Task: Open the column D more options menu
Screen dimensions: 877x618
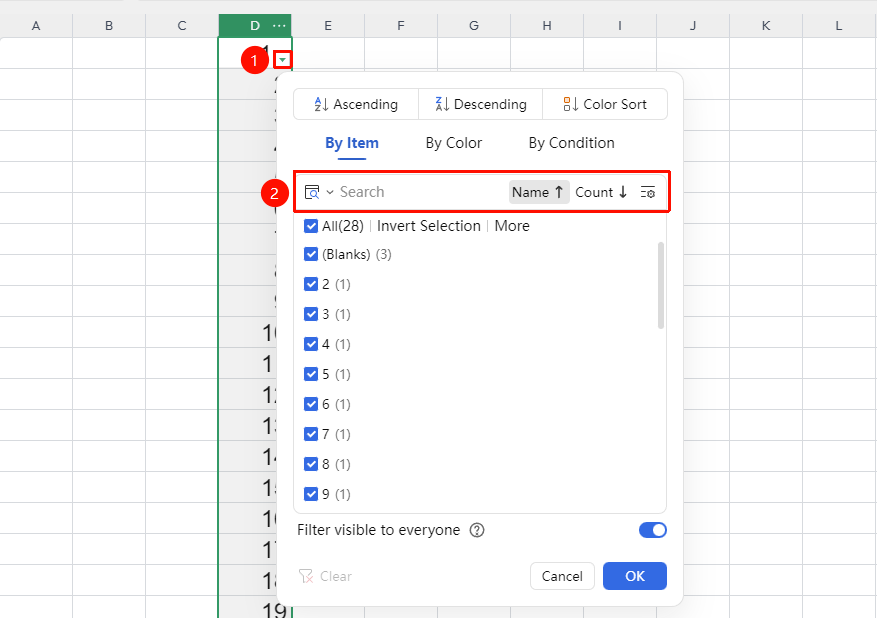Action: (279, 26)
